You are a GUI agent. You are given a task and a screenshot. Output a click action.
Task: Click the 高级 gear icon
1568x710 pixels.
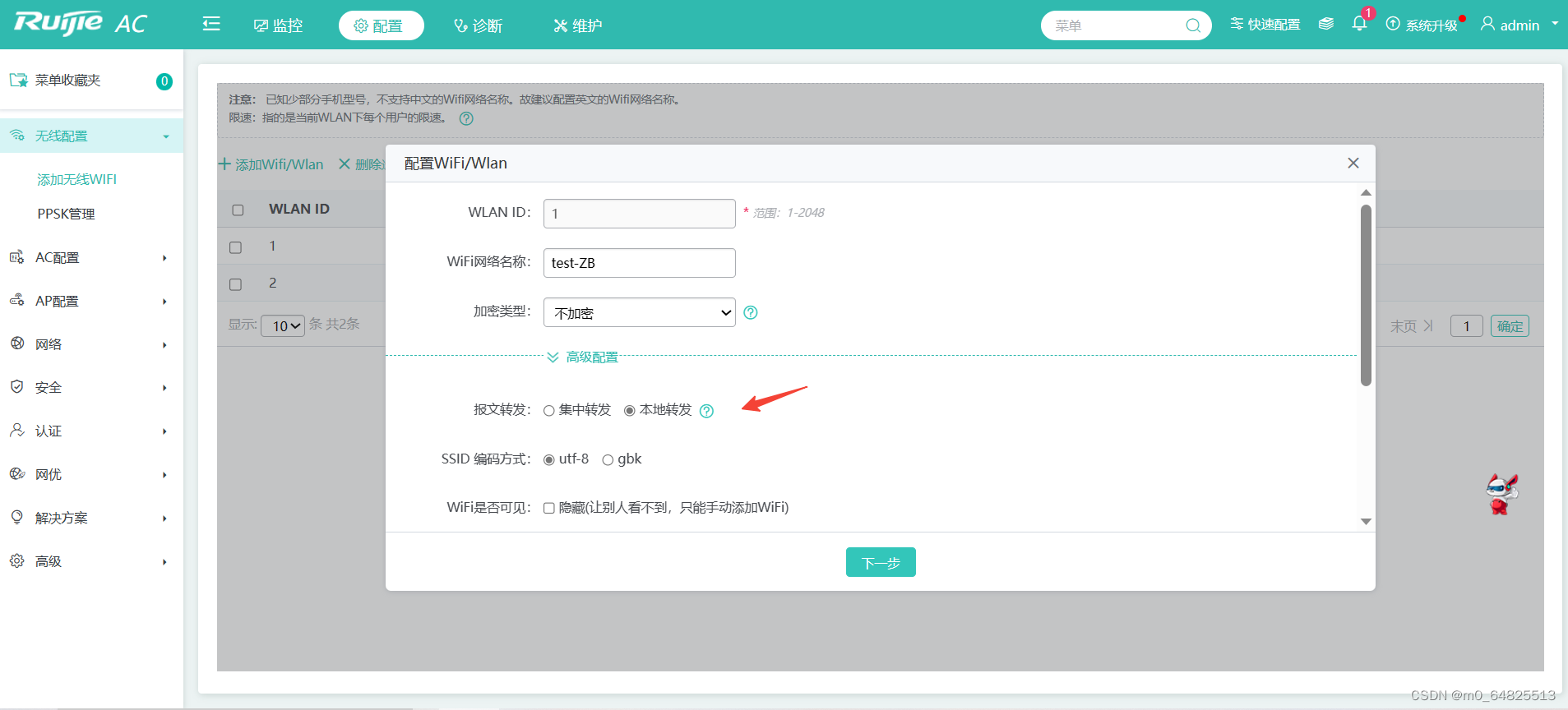pos(17,560)
